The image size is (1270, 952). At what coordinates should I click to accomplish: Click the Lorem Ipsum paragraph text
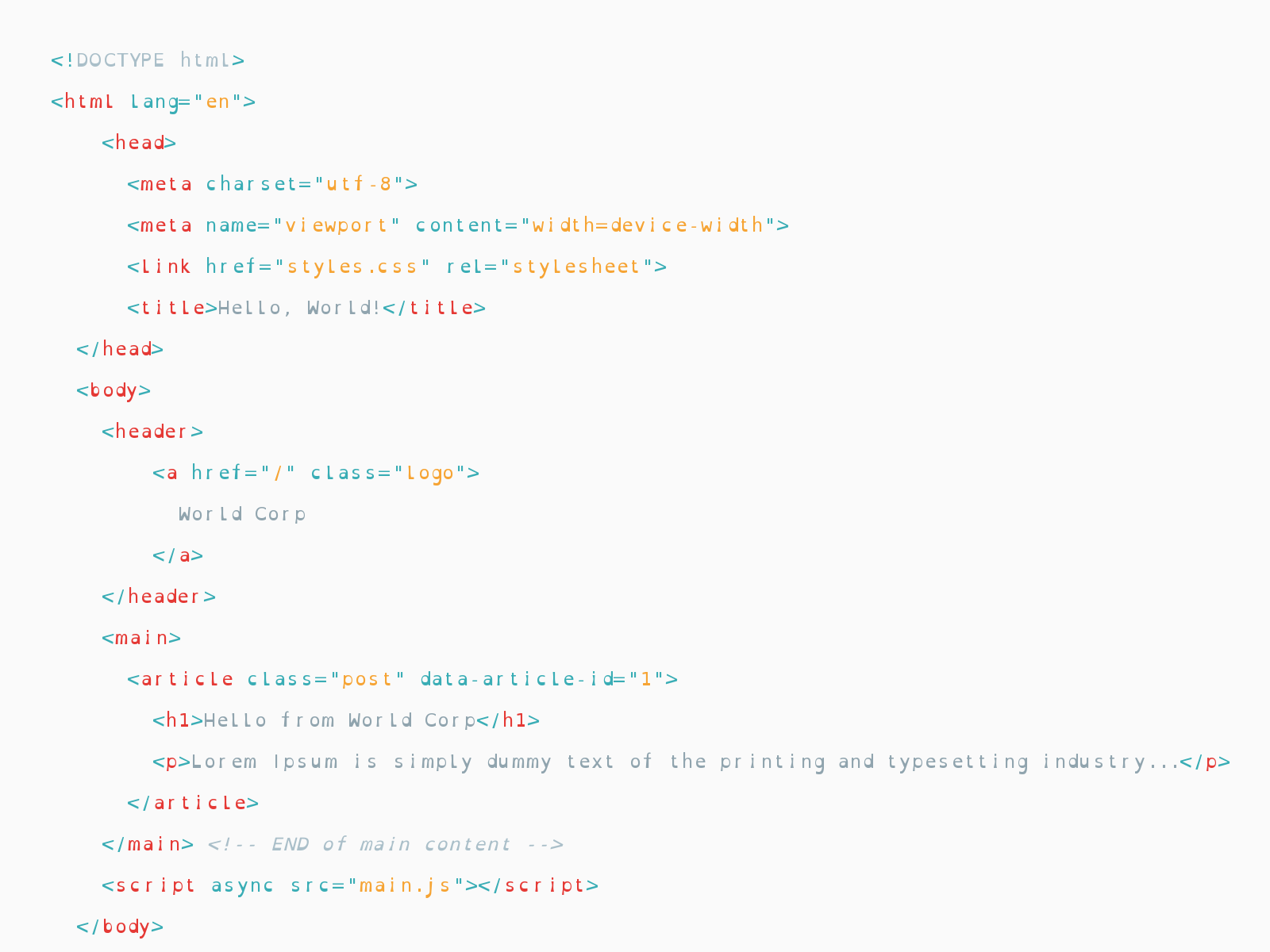[x=685, y=762]
